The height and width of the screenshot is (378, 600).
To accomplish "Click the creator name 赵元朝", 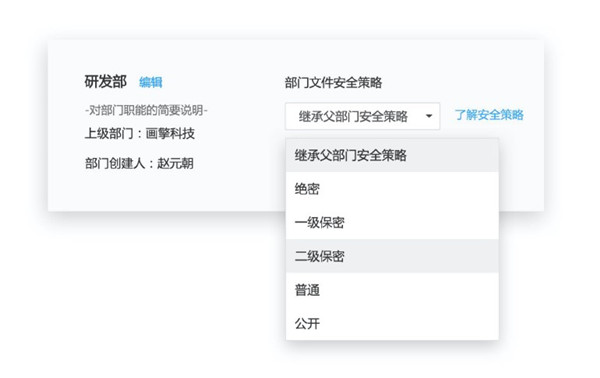I will point(175,163).
